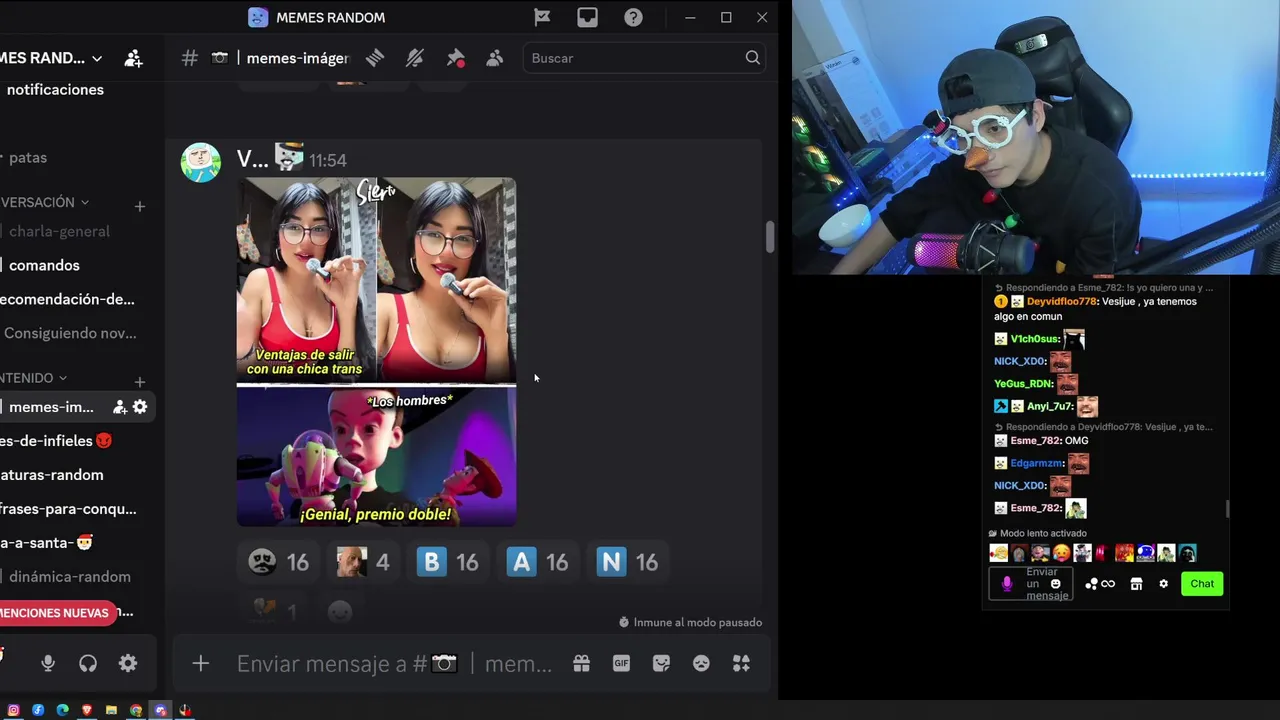Click the Discord message input field

(x=394, y=663)
